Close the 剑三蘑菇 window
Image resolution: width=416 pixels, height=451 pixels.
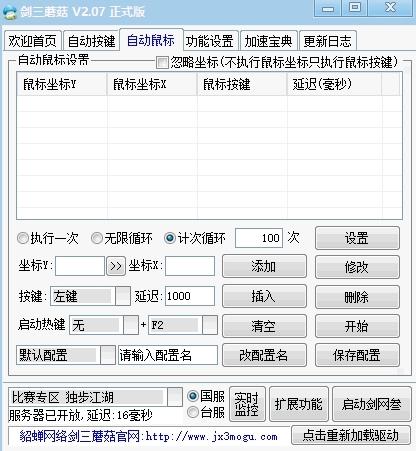pyautogui.click(x=390, y=8)
